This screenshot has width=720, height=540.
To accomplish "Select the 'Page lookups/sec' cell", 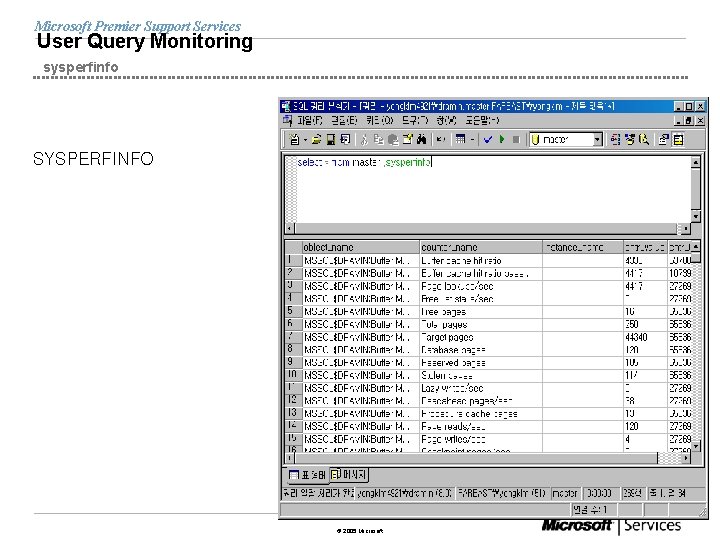I will click(x=481, y=286).
